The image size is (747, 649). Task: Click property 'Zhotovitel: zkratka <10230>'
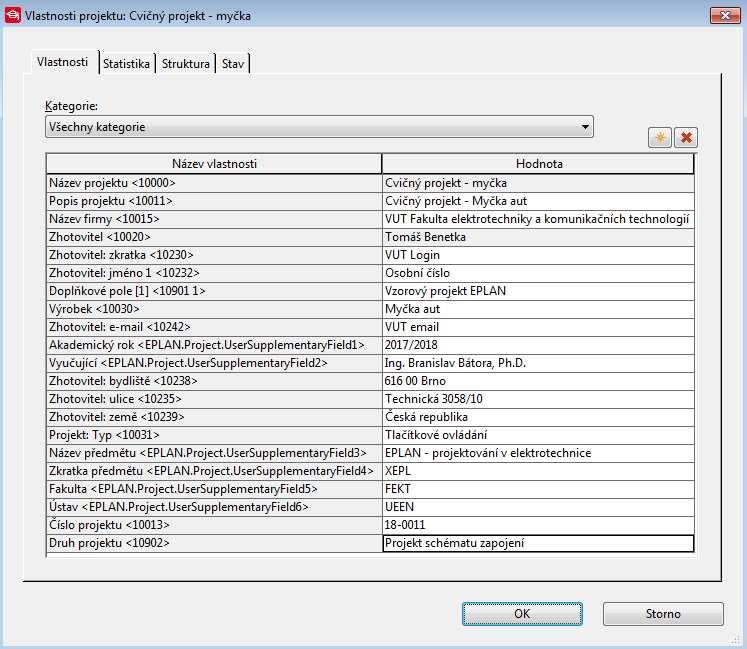214,255
